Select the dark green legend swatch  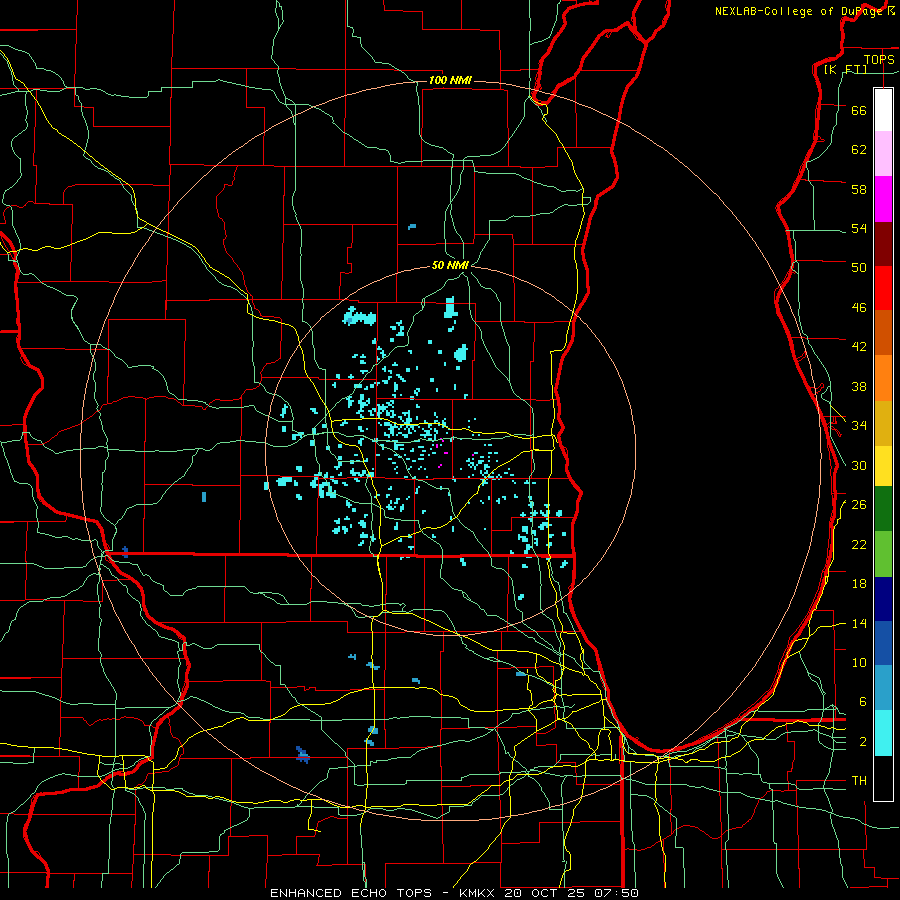(883, 509)
